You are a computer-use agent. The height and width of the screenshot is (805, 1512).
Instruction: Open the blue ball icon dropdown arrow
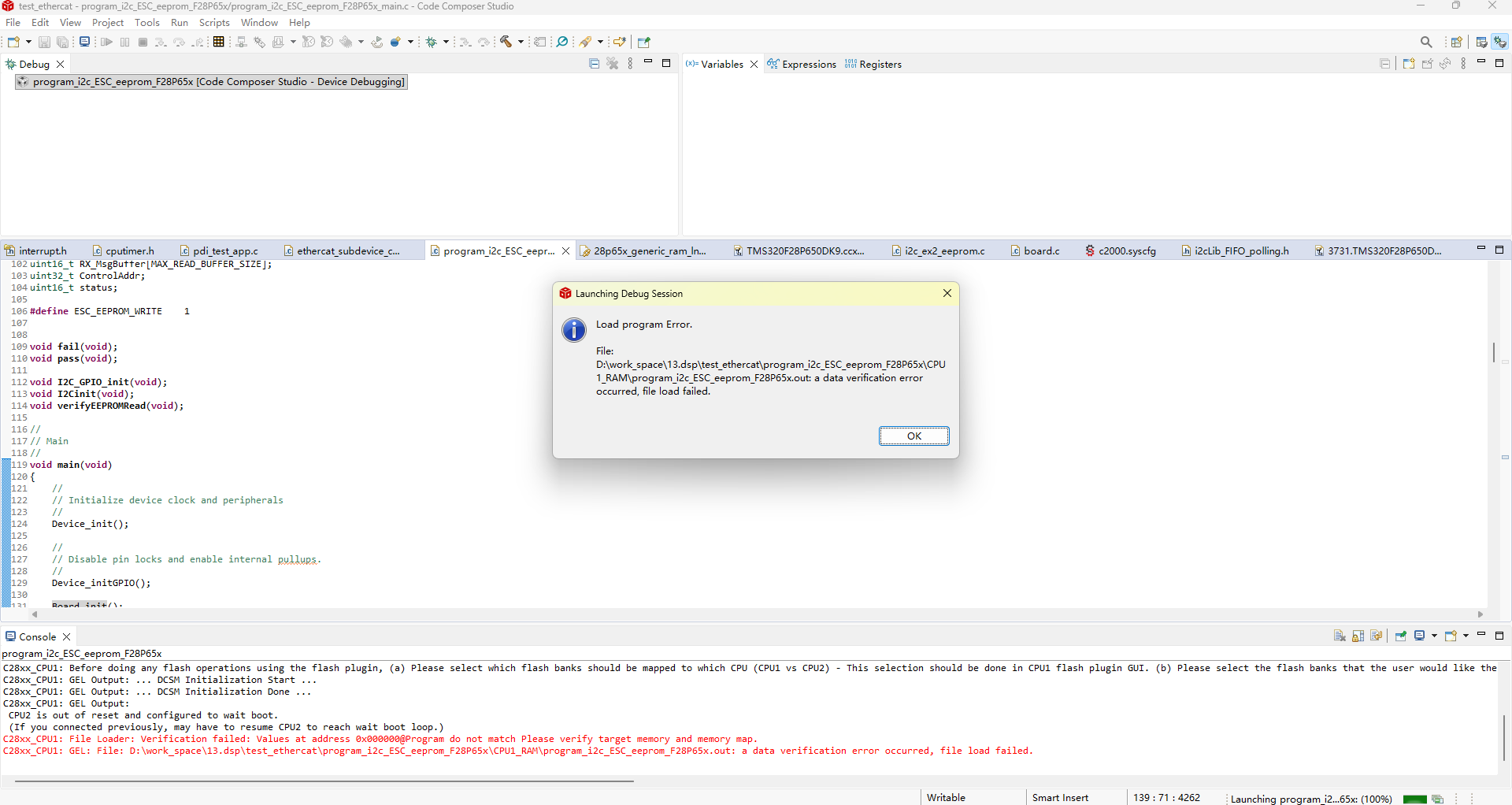pyautogui.click(x=410, y=42)
